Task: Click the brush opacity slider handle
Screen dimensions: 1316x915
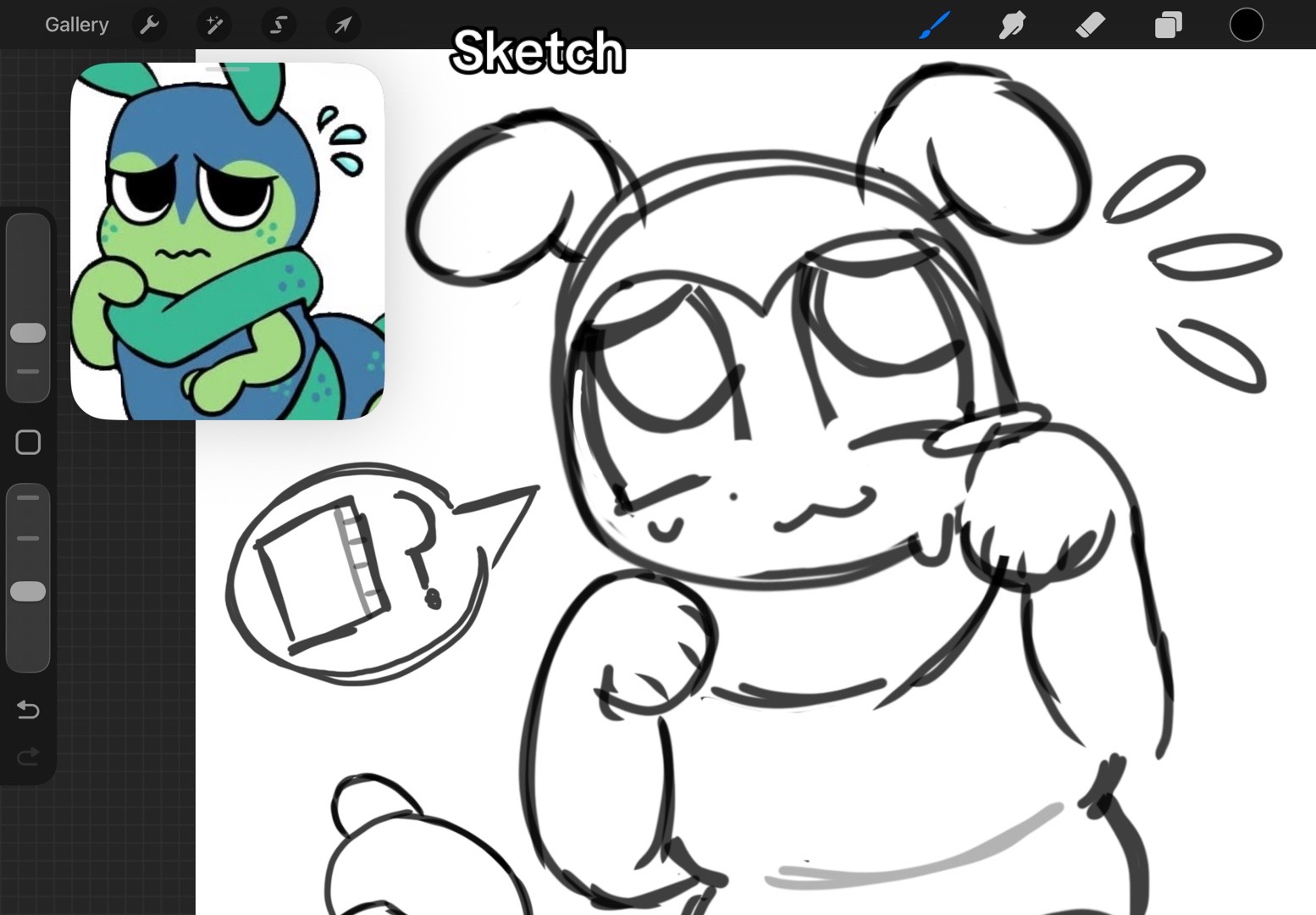Action: [x=28, y=591]
